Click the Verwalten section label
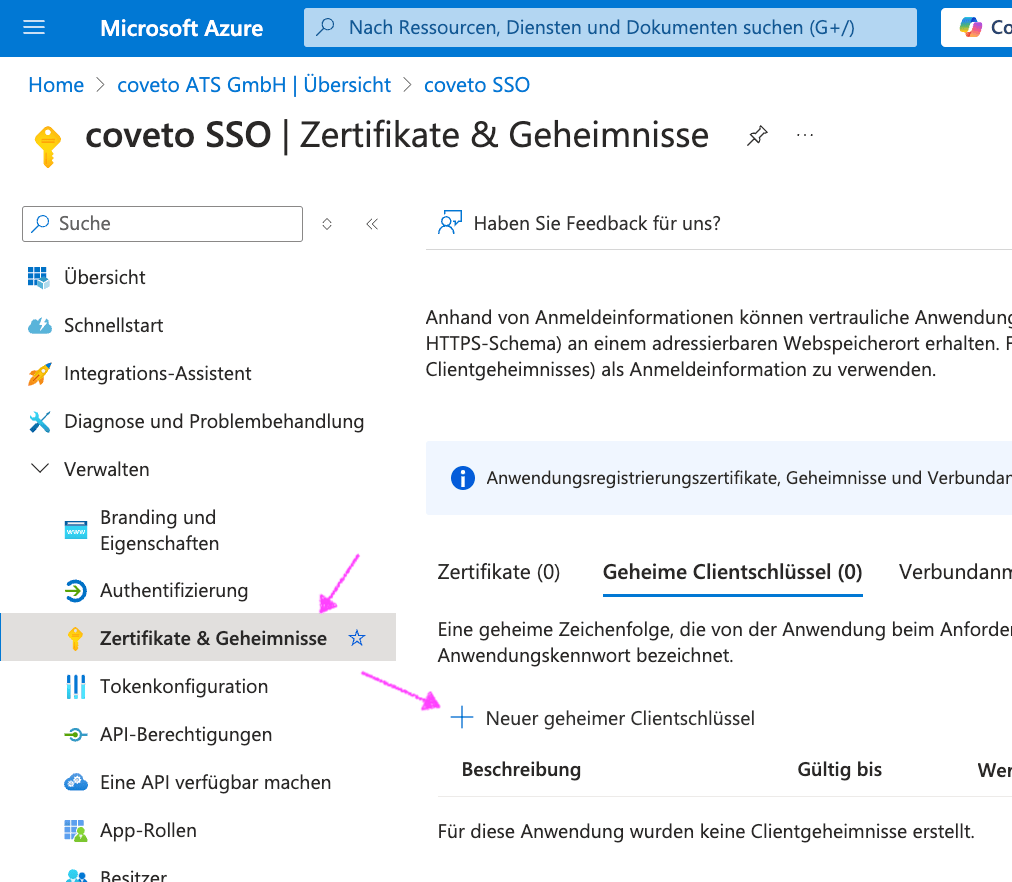The image size is (1012, 882). click(x=106, y=469)
